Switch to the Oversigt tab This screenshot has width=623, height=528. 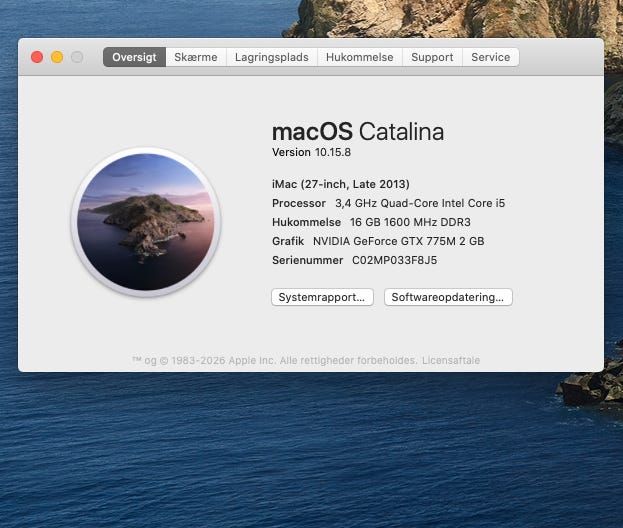[134, 57]
